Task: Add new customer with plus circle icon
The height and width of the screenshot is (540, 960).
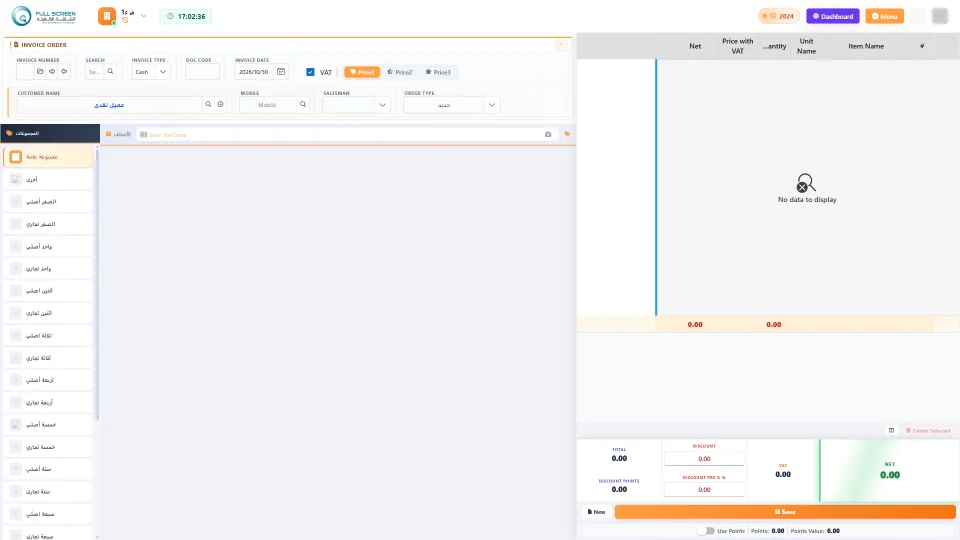Action: pyautogui.click(x=220, y=105)
